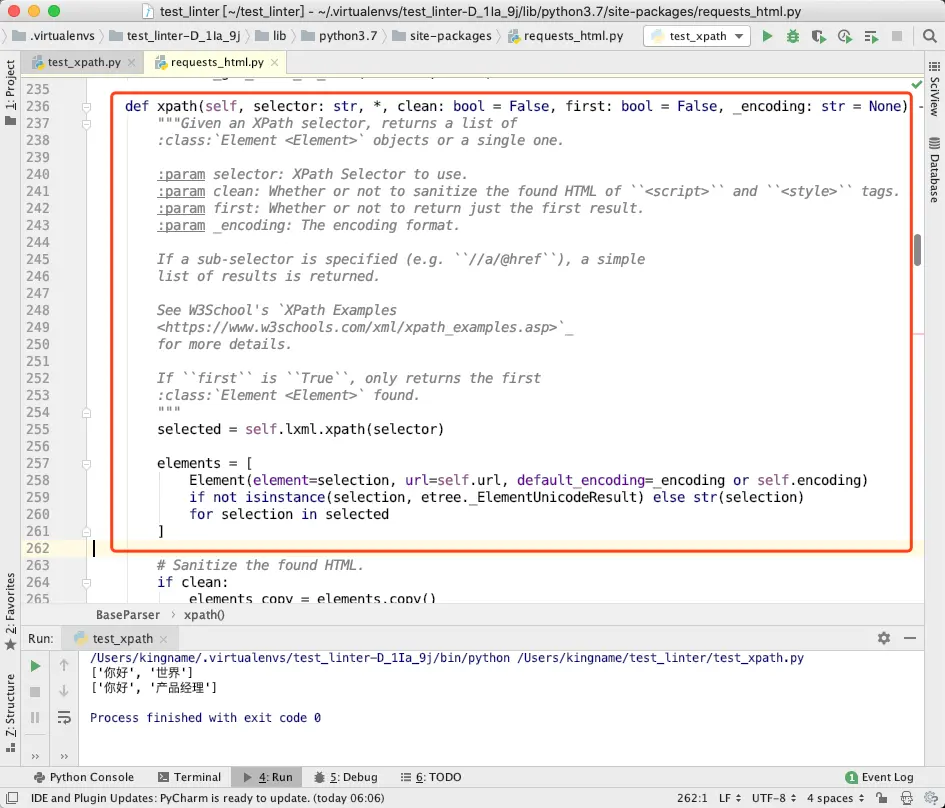The height and width of the screenshot is (808, 945).
Task: Collapse the xpath function at line 236
Action: [x=86, y=107]
